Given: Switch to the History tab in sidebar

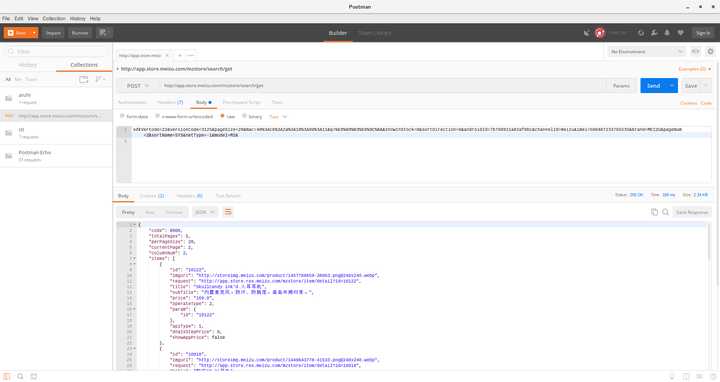Looking at the screenshot, I should pos(28,65).
